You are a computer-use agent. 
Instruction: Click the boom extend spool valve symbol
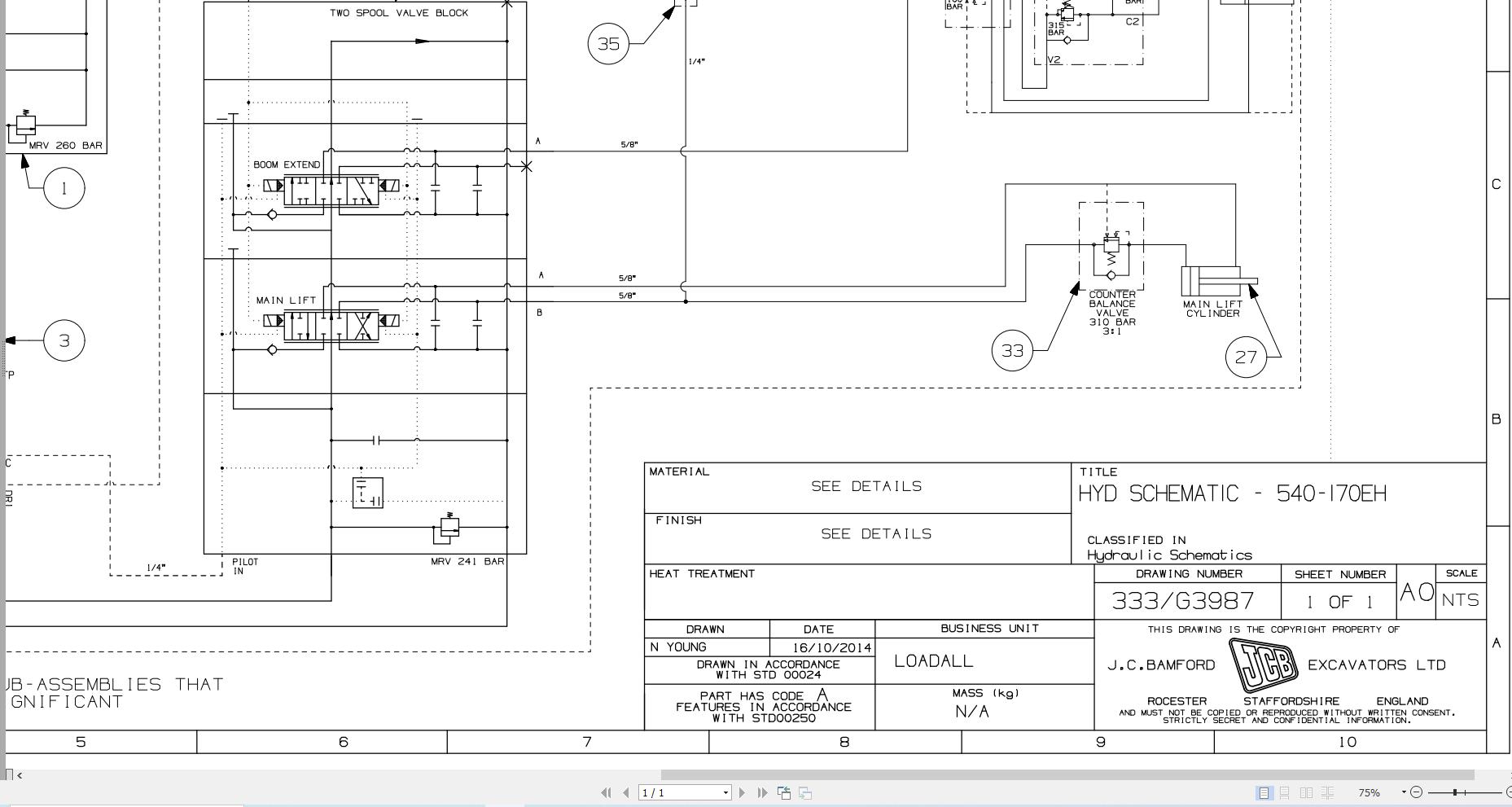[331, 191]
